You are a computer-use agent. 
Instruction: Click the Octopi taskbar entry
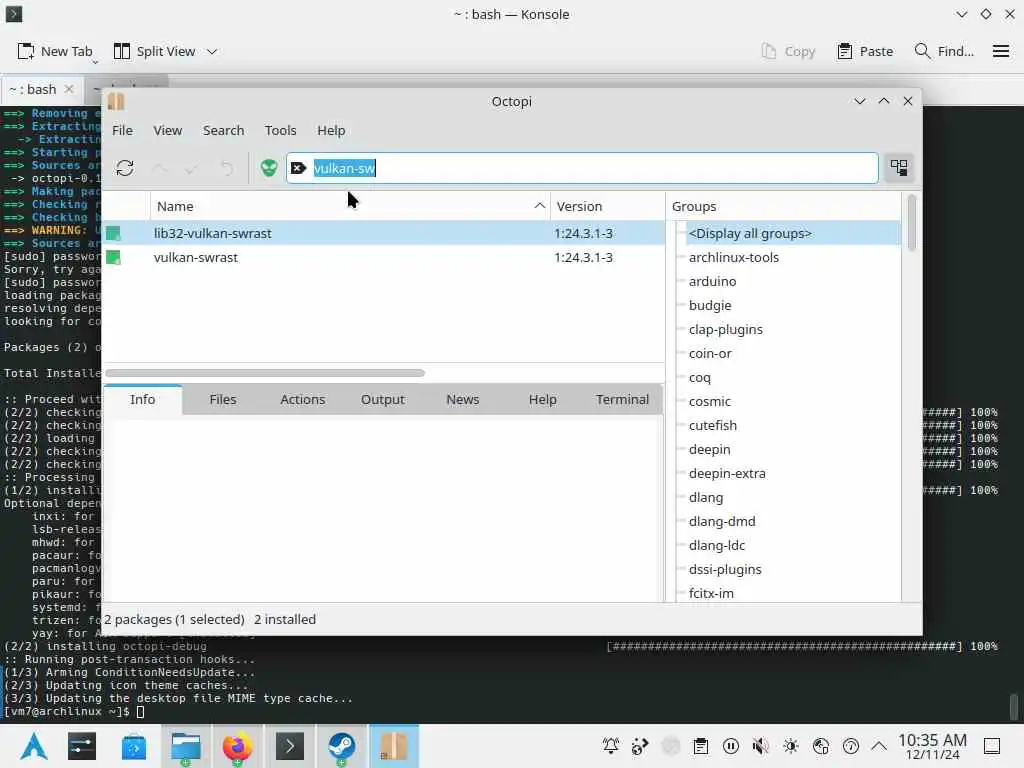click(394, 746)
